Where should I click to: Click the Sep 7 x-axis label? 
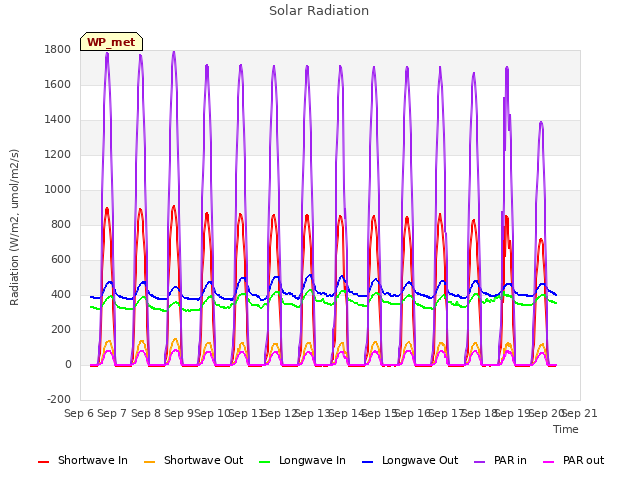pos(112,413)
